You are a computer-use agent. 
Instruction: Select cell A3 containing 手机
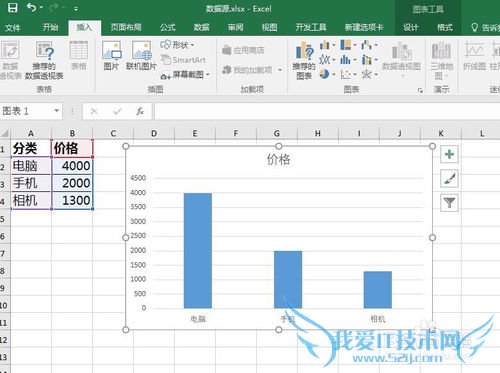[31, 183]
